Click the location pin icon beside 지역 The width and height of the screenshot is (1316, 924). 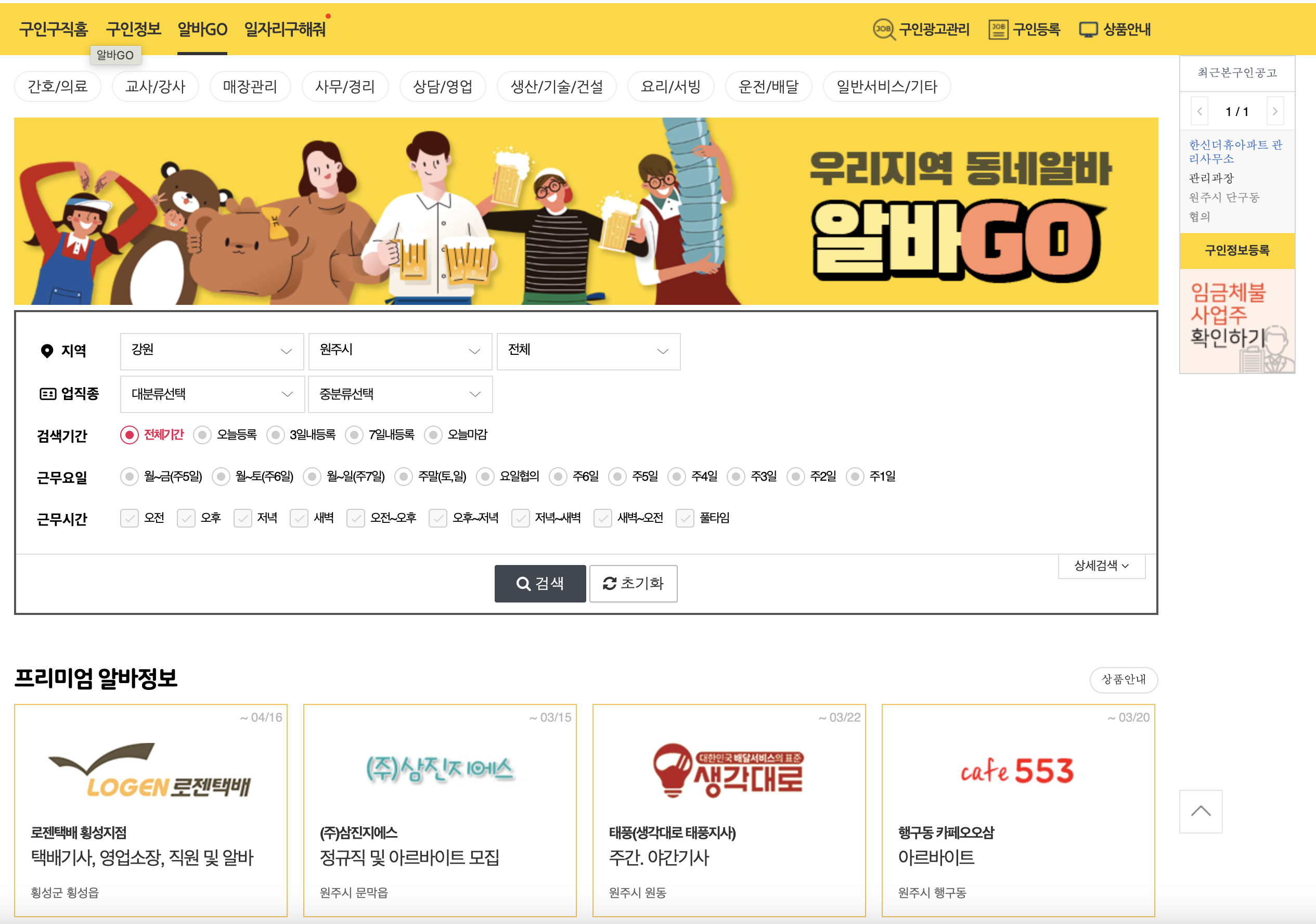[47, 351]
